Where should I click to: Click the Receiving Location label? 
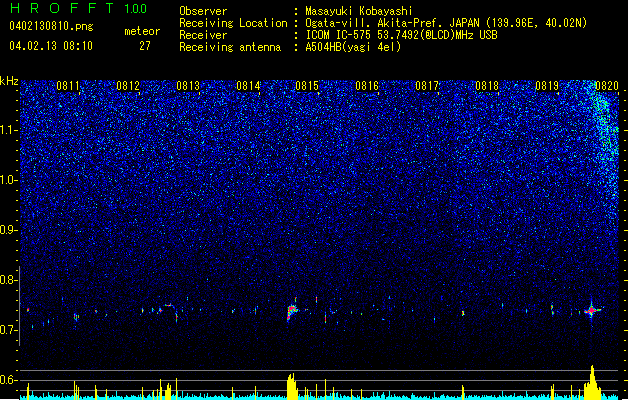[233, 23]
